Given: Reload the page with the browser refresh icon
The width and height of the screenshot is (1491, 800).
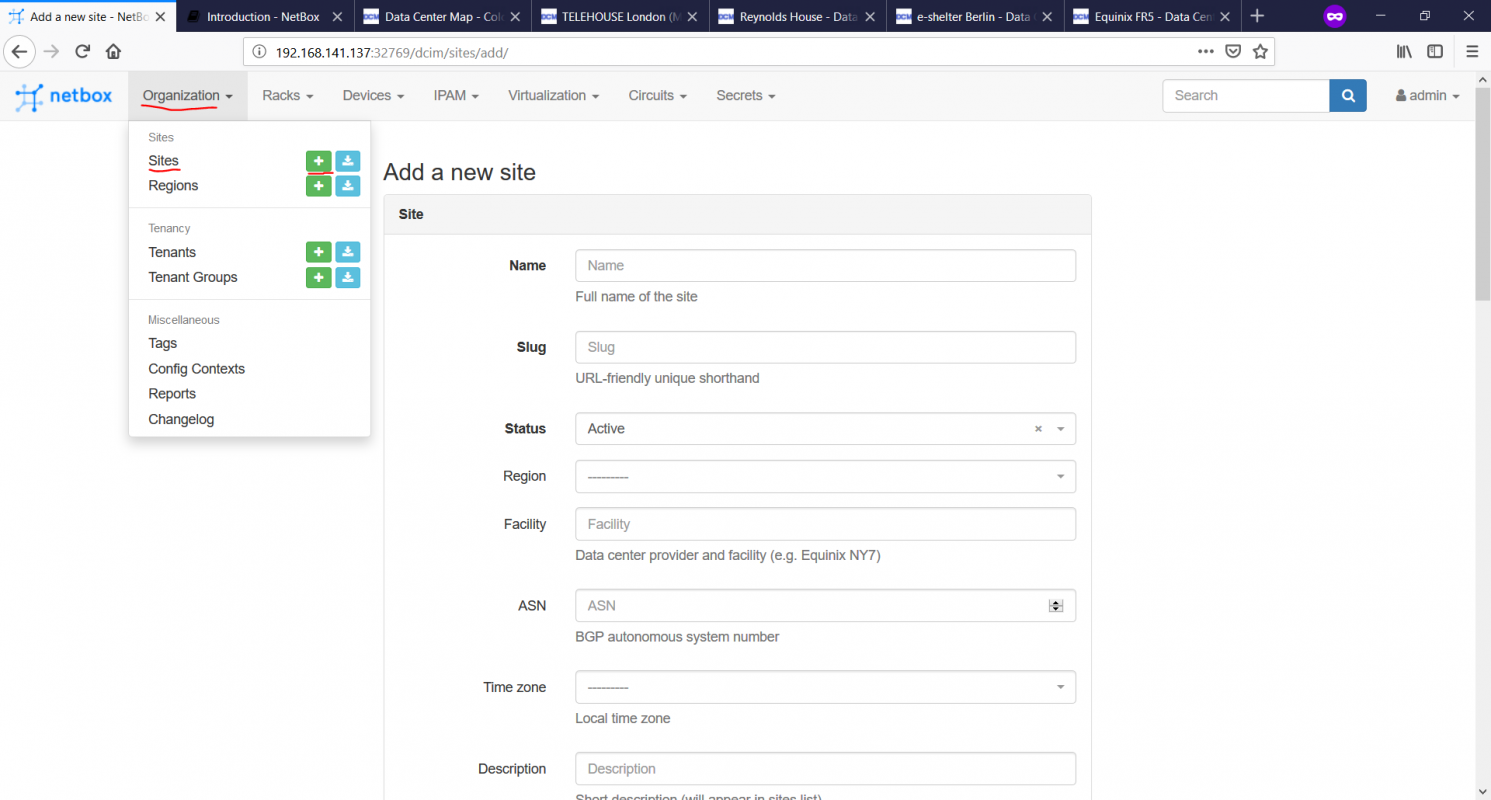Looking at the screenshot, I should pos(83,52).
